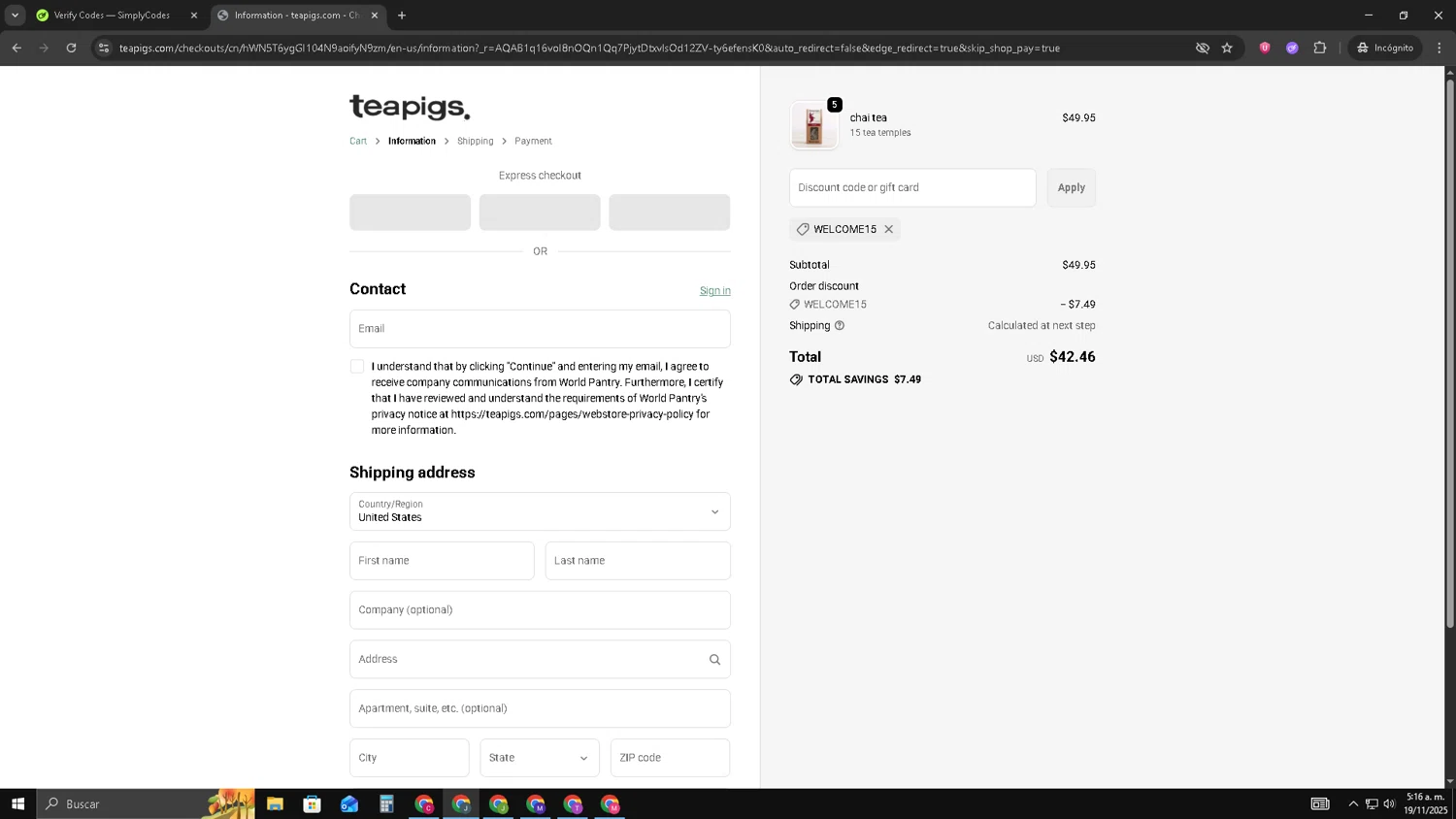Click the Address field
The image size is (1456, 819).
pyautogui.click(x=540, y=660)
